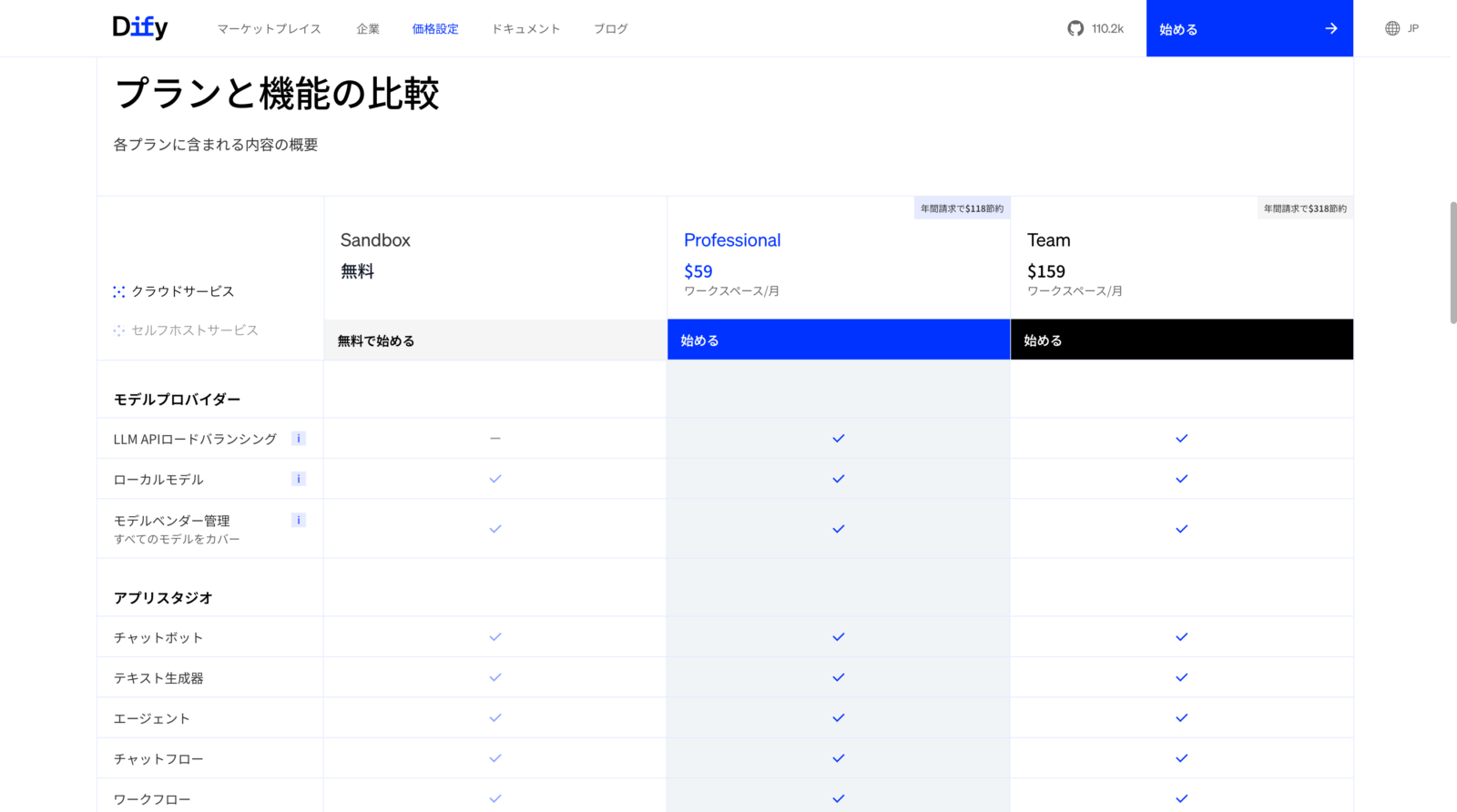Screen dimensions: 1457x812
Task: Click the Sandbox checkmark for エージェント
Action: (x=495, y=718)
